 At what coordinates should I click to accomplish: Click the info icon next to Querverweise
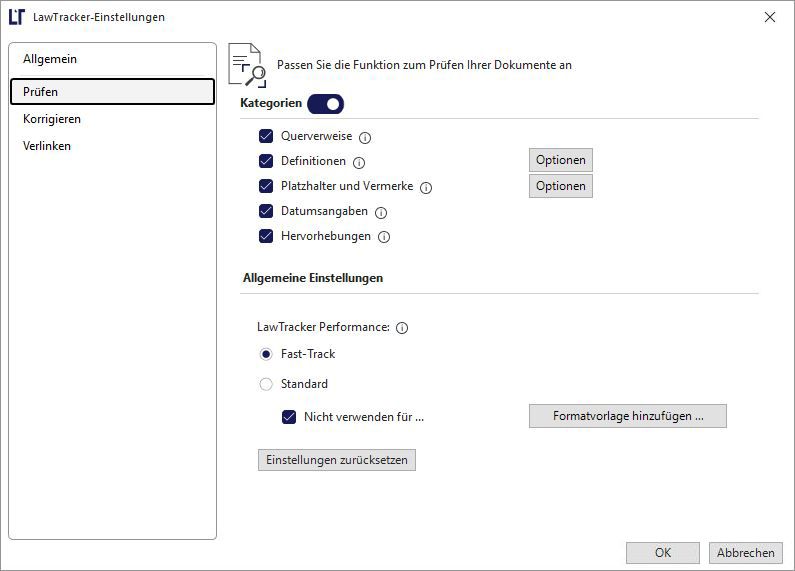click(x=365, y=137)
